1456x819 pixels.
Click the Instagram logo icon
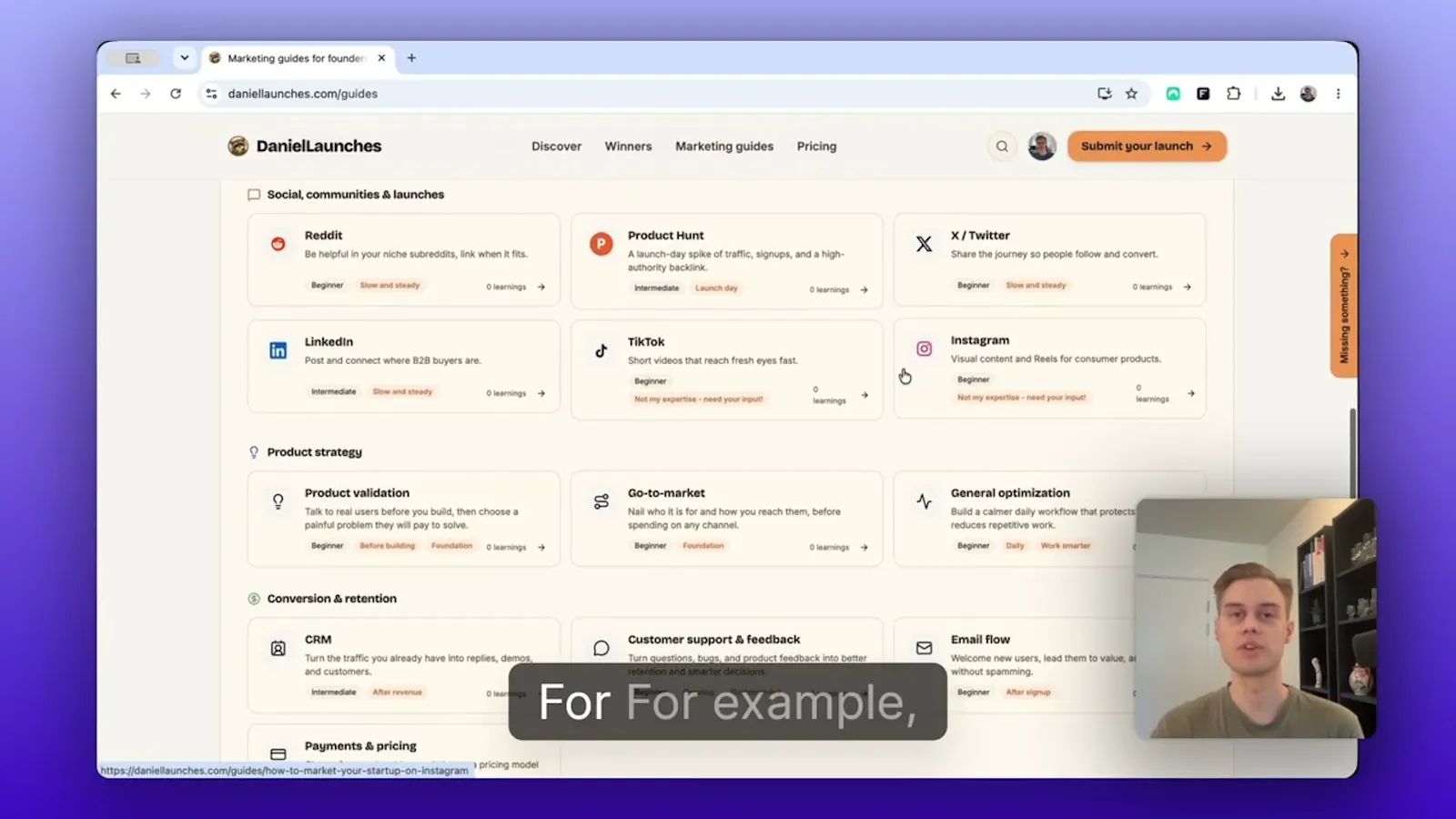click(x=924, y=349)
